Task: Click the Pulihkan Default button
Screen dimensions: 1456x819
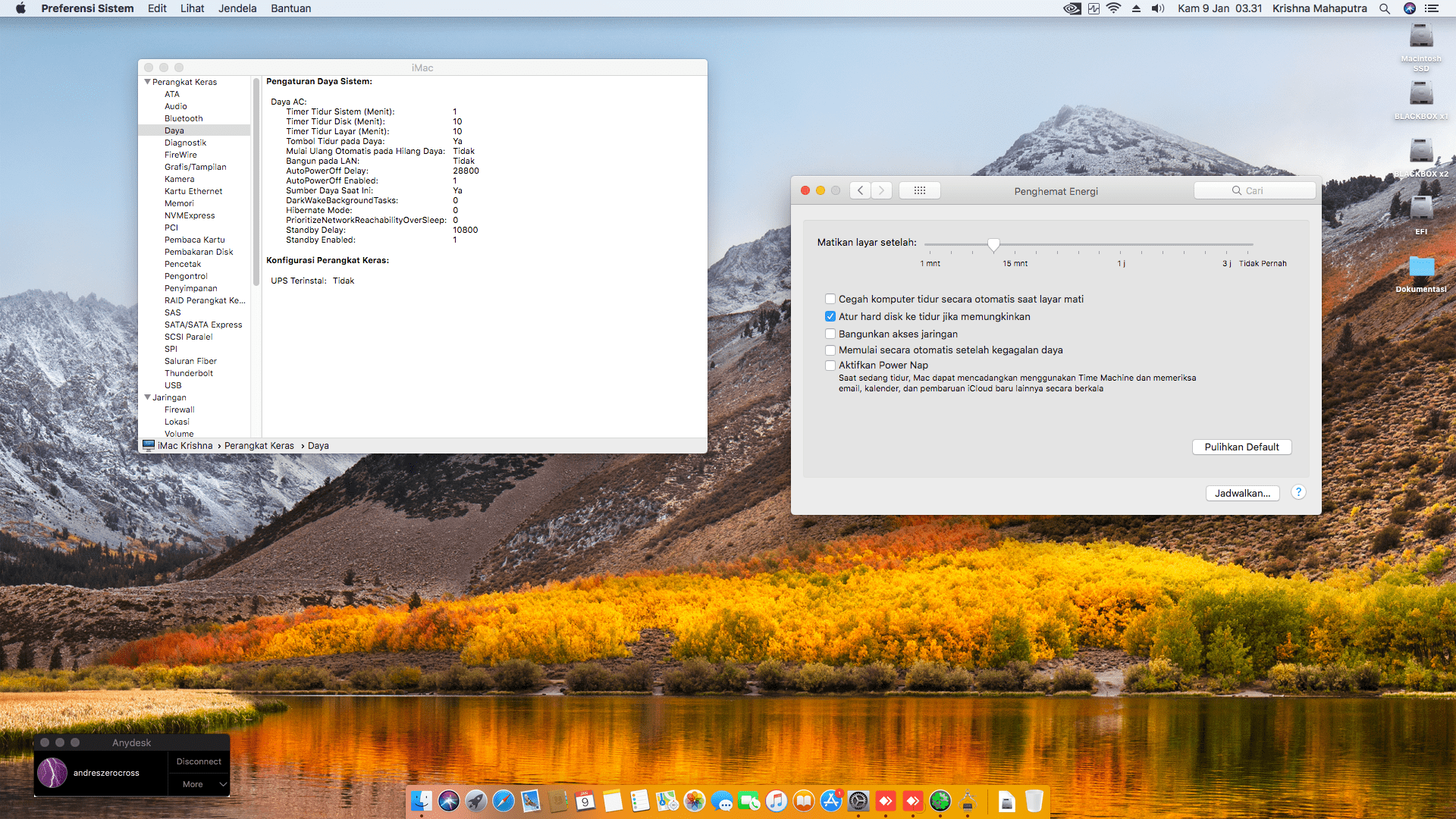Action: tap(1241, 447)
